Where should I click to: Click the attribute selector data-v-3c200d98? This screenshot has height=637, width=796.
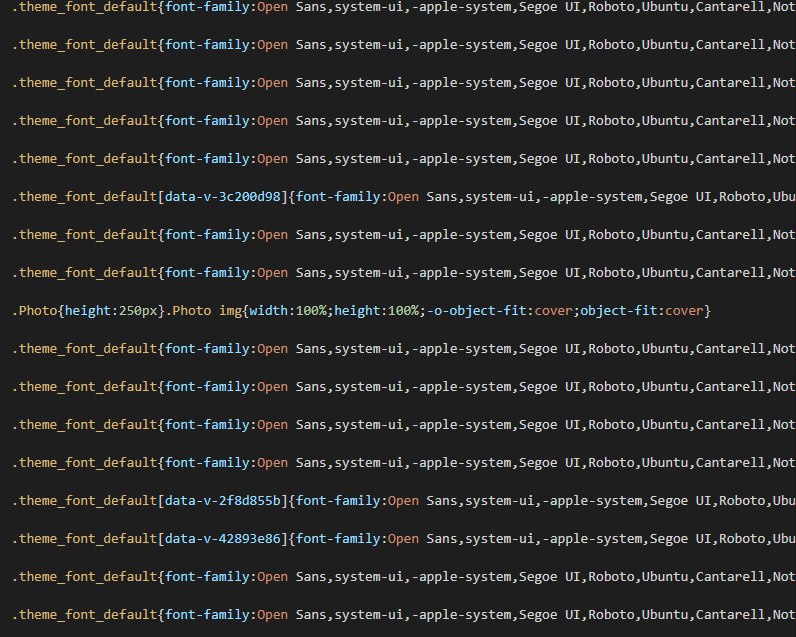(x=223, y=196)
